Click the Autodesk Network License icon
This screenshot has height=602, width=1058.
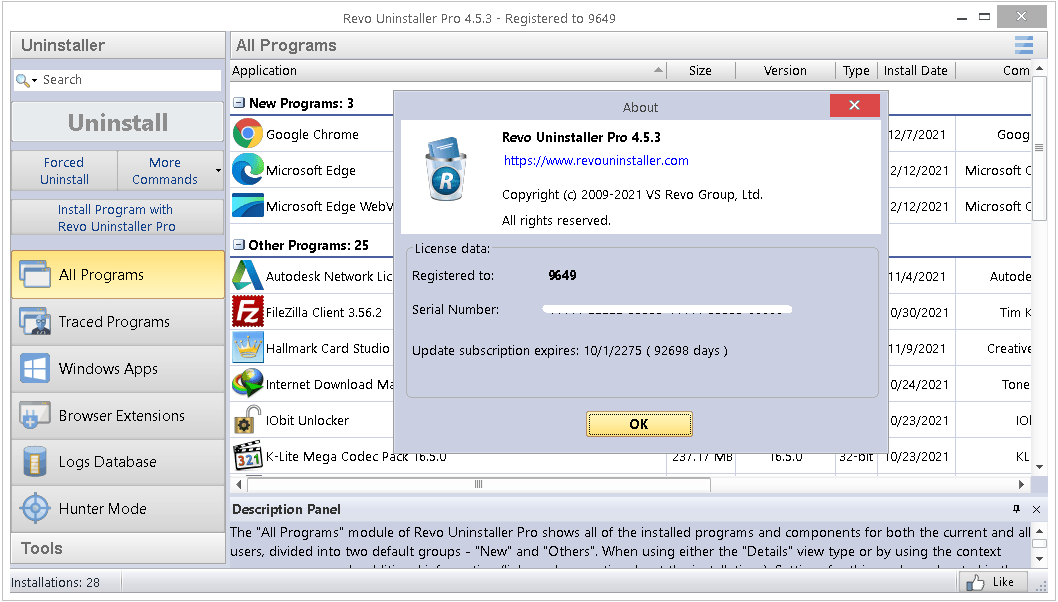248,275
